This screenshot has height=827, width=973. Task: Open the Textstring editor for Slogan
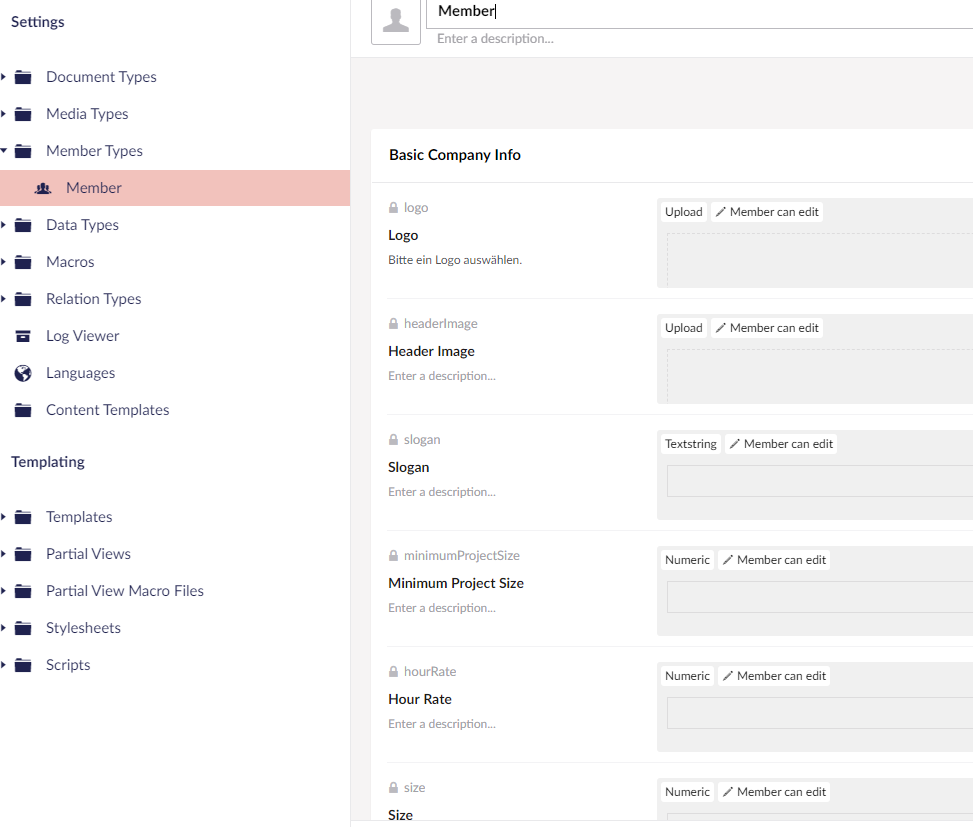click(690, 443)
